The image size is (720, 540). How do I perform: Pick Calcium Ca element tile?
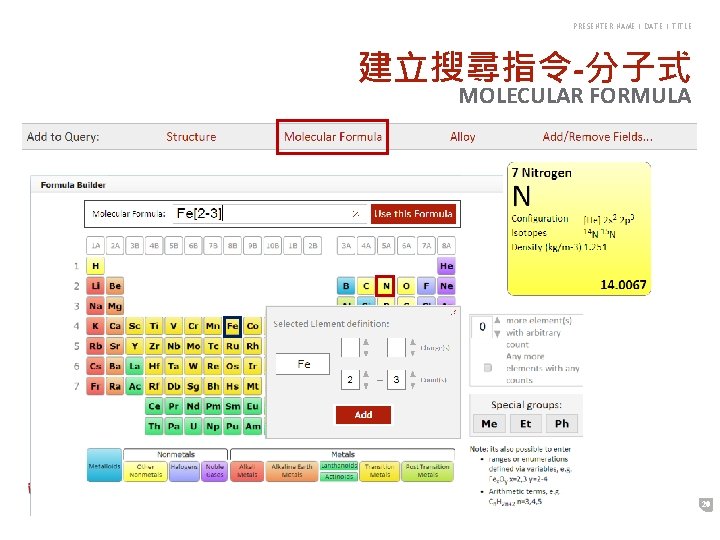coord(115,326)
